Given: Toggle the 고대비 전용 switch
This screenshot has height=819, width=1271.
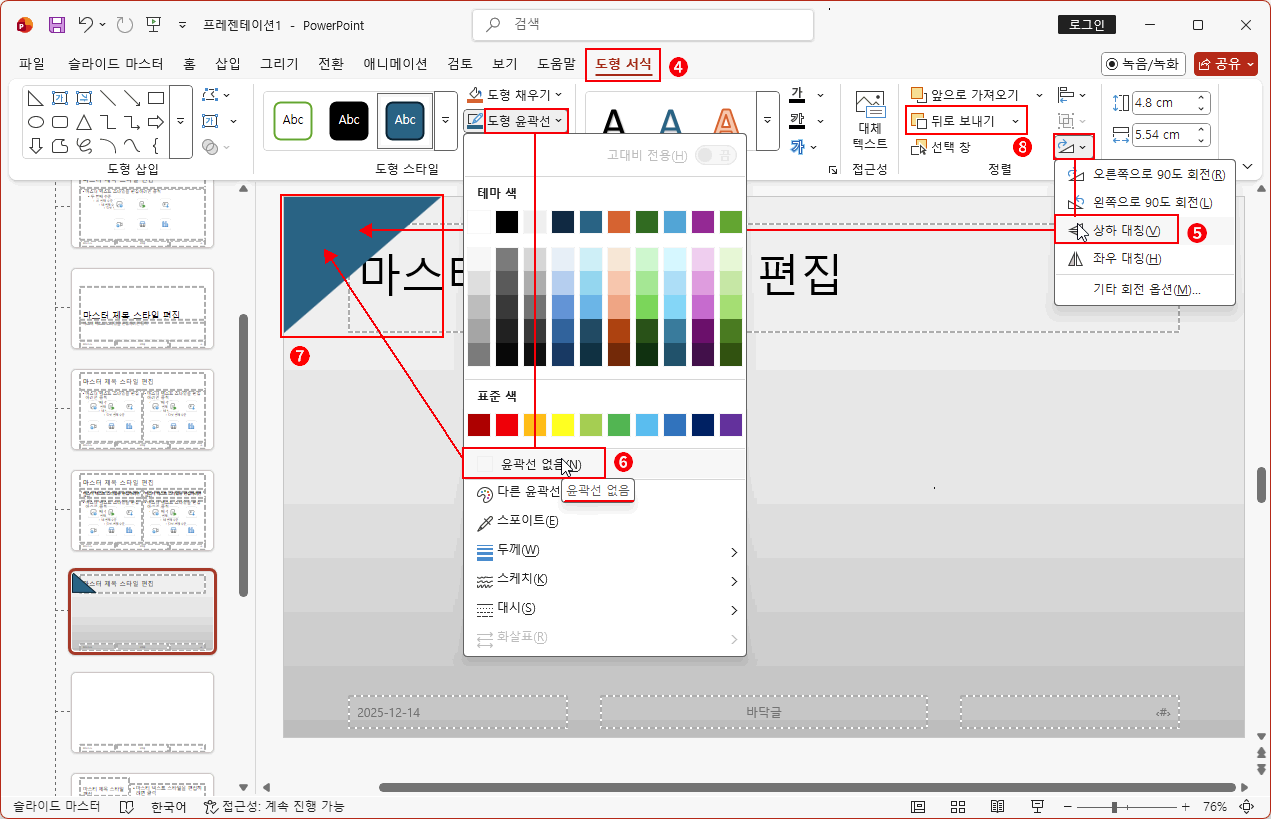Looking at the screenshot, I should (716, 155).
